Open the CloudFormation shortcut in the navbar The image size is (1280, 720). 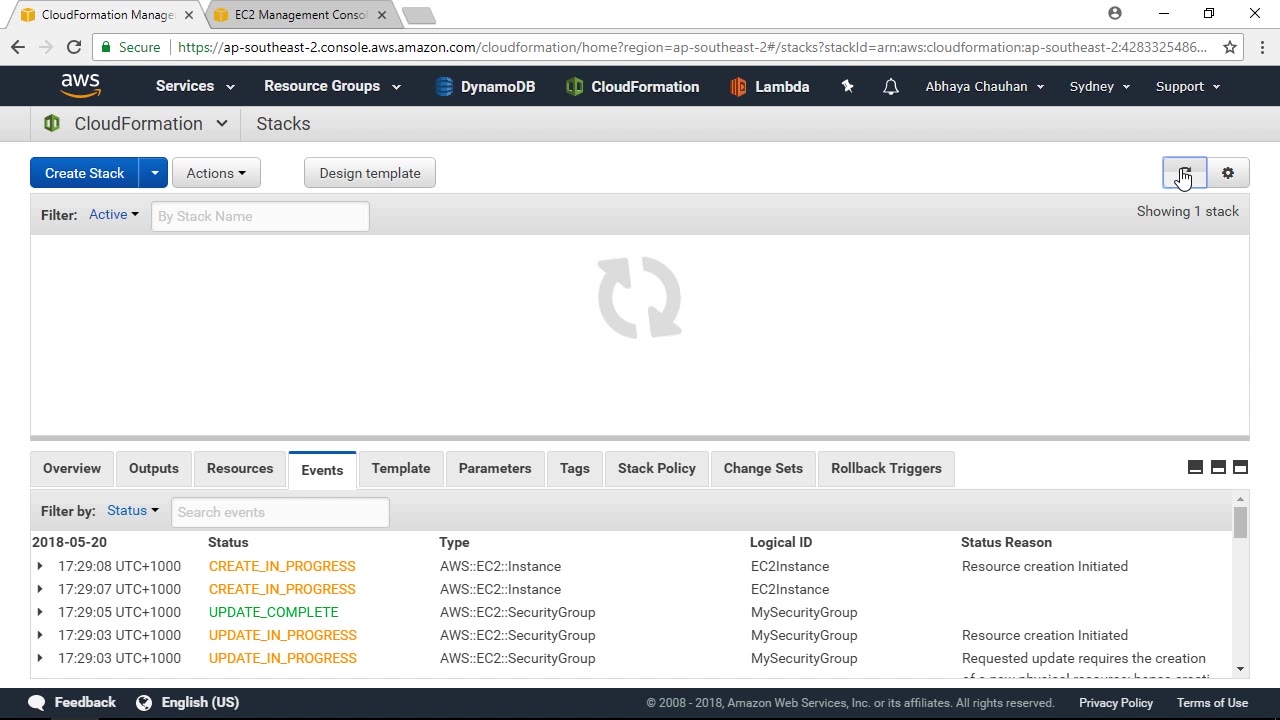632,87
